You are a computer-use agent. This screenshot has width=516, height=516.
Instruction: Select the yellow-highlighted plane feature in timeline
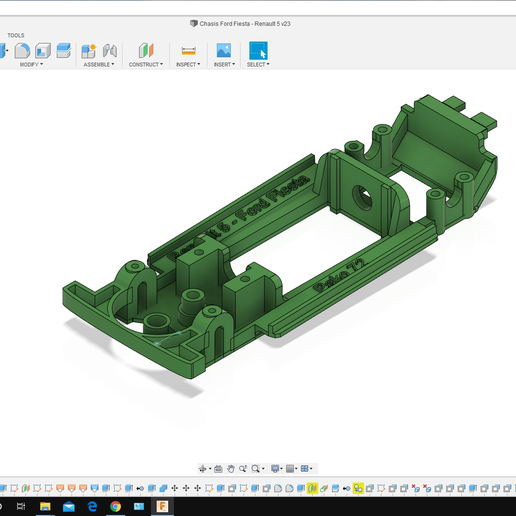click(312, 488)
